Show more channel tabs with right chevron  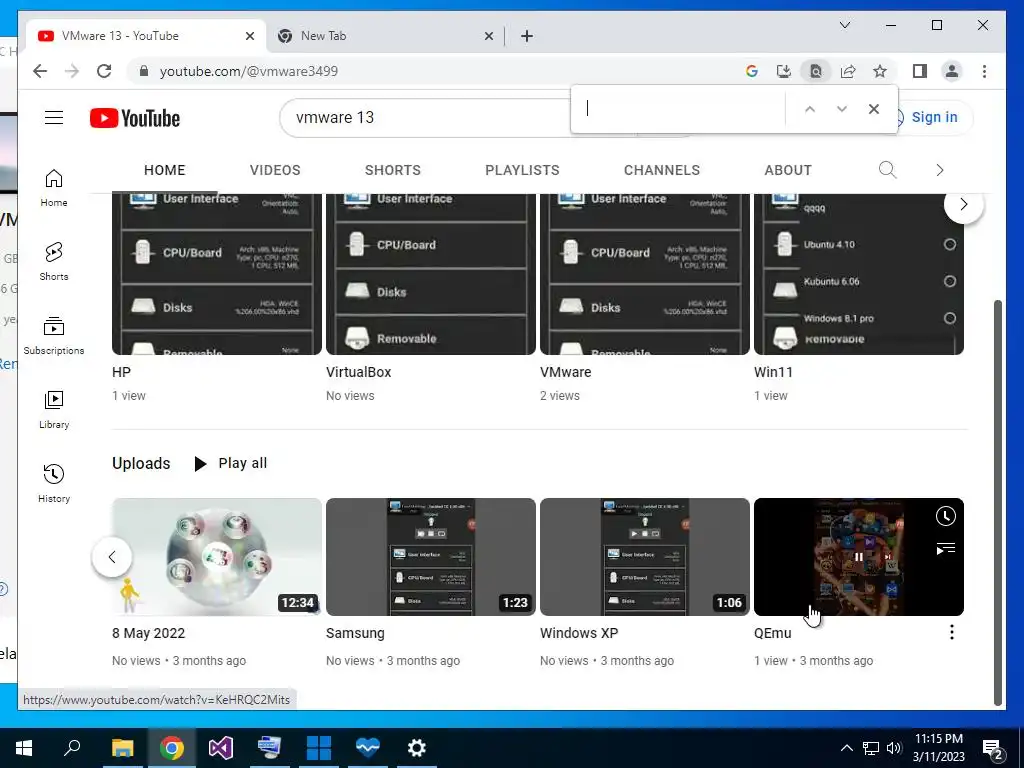[939, 170]
